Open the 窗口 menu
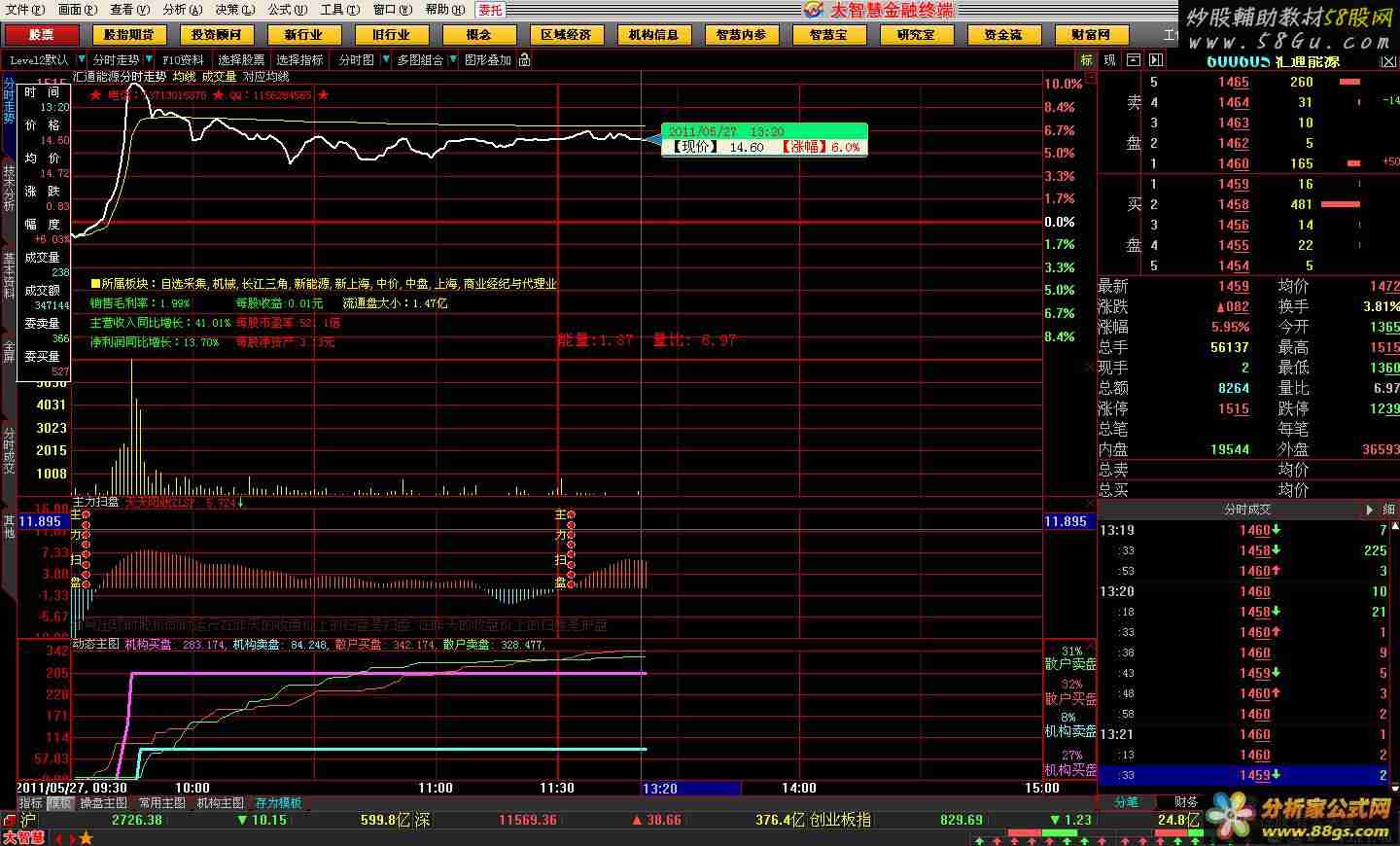Viewport: 1400px width, 846px height. click(392, 10)
